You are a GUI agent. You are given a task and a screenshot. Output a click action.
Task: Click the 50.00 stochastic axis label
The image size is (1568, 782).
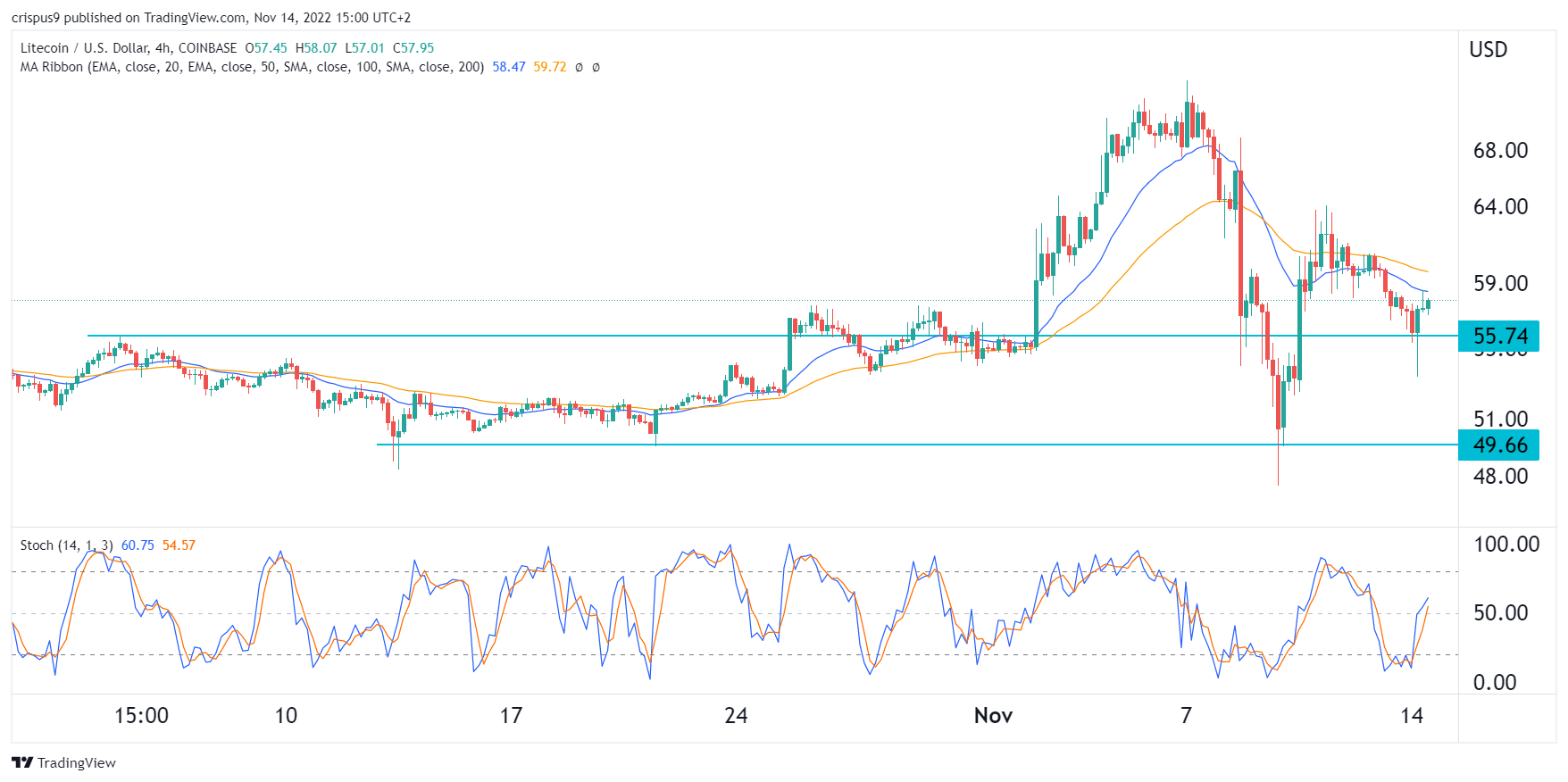coord(1500,612)
